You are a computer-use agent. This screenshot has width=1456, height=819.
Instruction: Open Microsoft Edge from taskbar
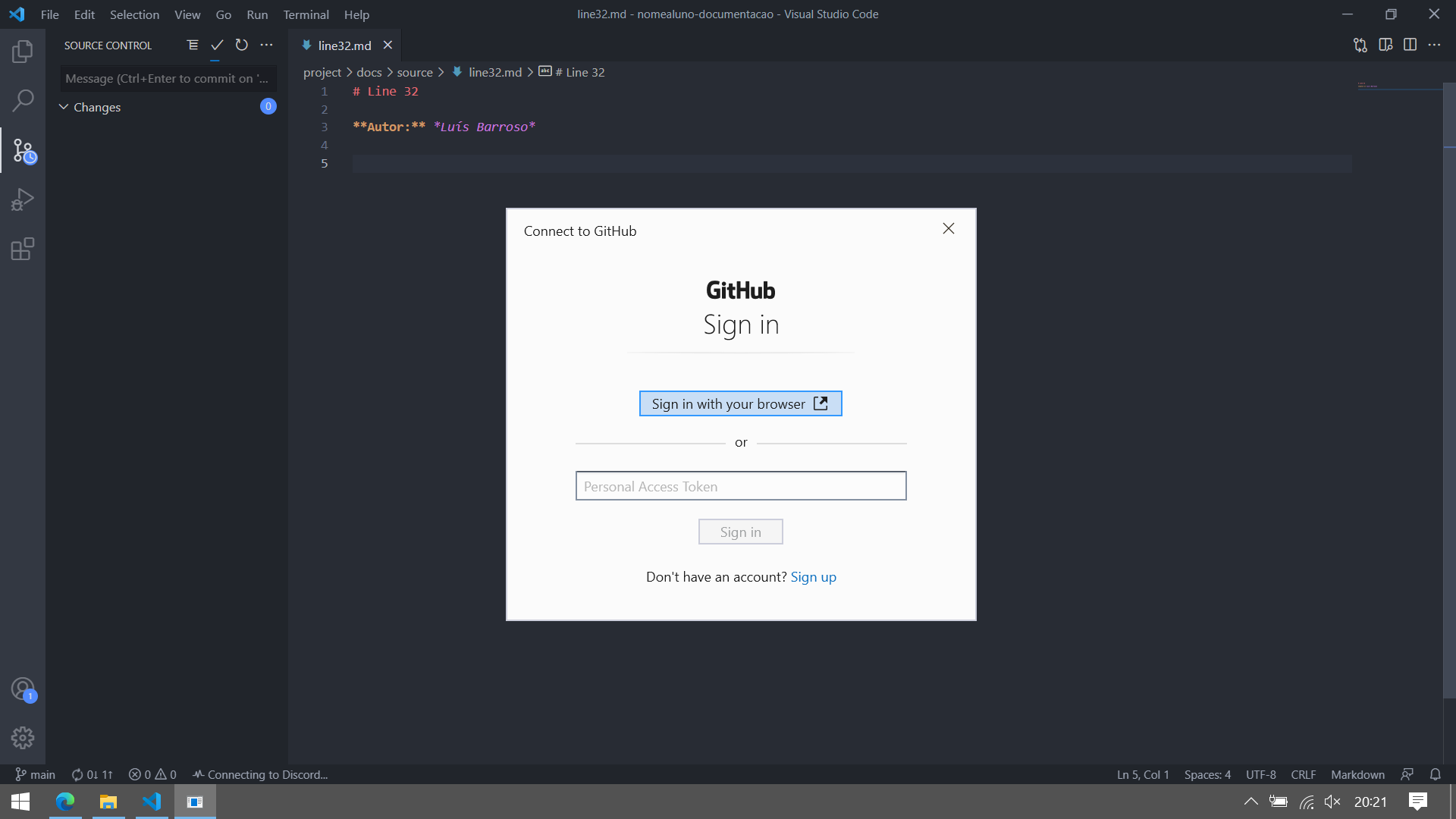pos(65,802)
